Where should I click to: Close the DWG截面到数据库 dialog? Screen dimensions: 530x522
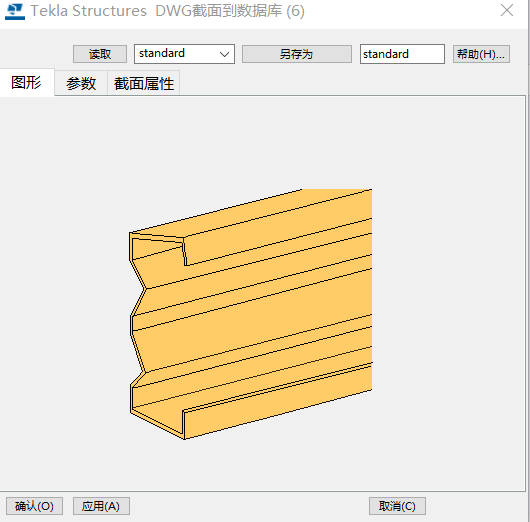point(507,10)
